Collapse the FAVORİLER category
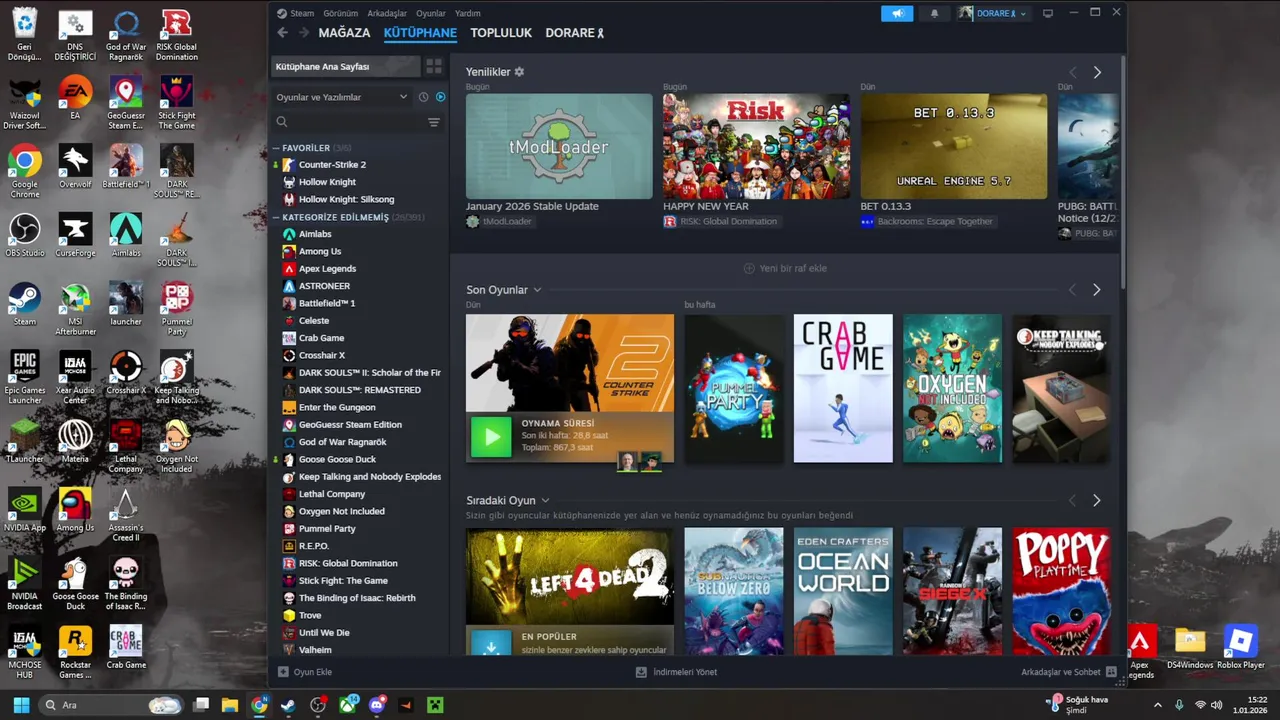The width and height of the screenshot is (1280, 720). tap(276, 148)
